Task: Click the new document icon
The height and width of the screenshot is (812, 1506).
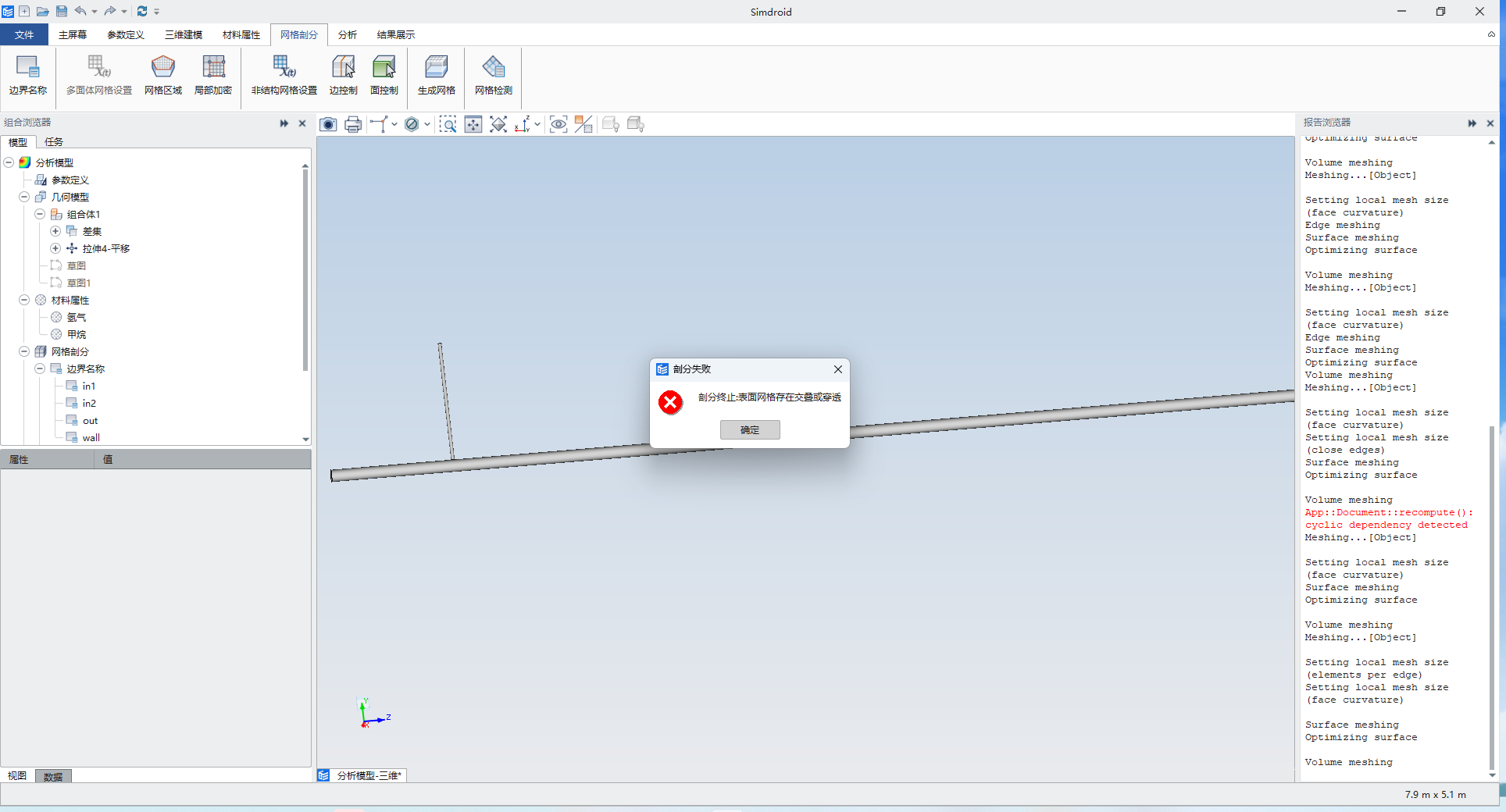Action: click(x=24, y=11)
